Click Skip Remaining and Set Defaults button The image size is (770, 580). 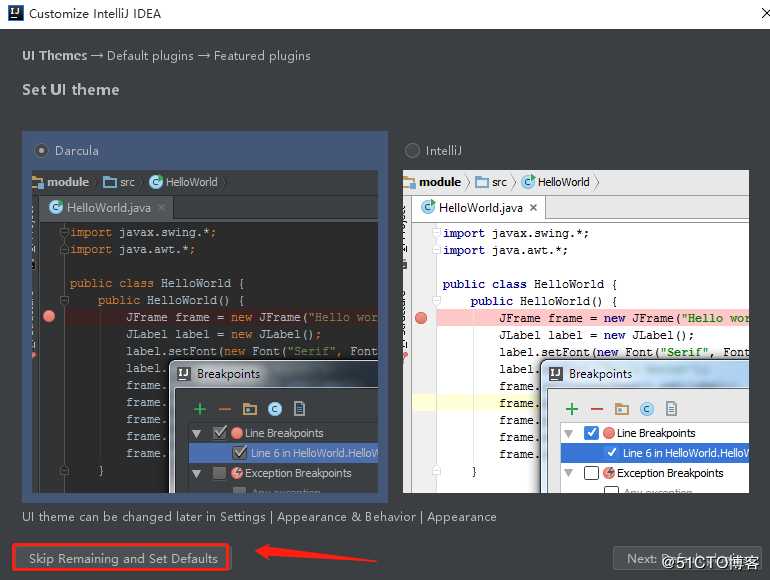121,558
